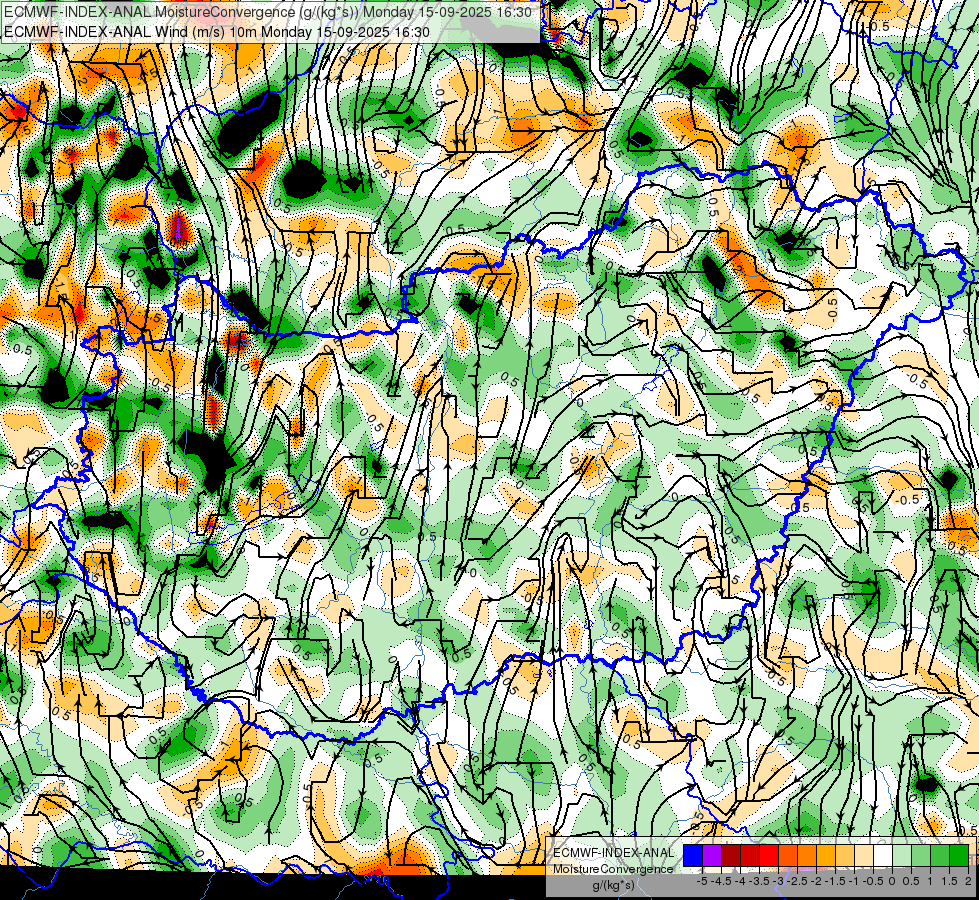The image size is (979, 900).
Task: Select the white legend swatch near zero
Action: pyautogui.click(x=883, y=856)
